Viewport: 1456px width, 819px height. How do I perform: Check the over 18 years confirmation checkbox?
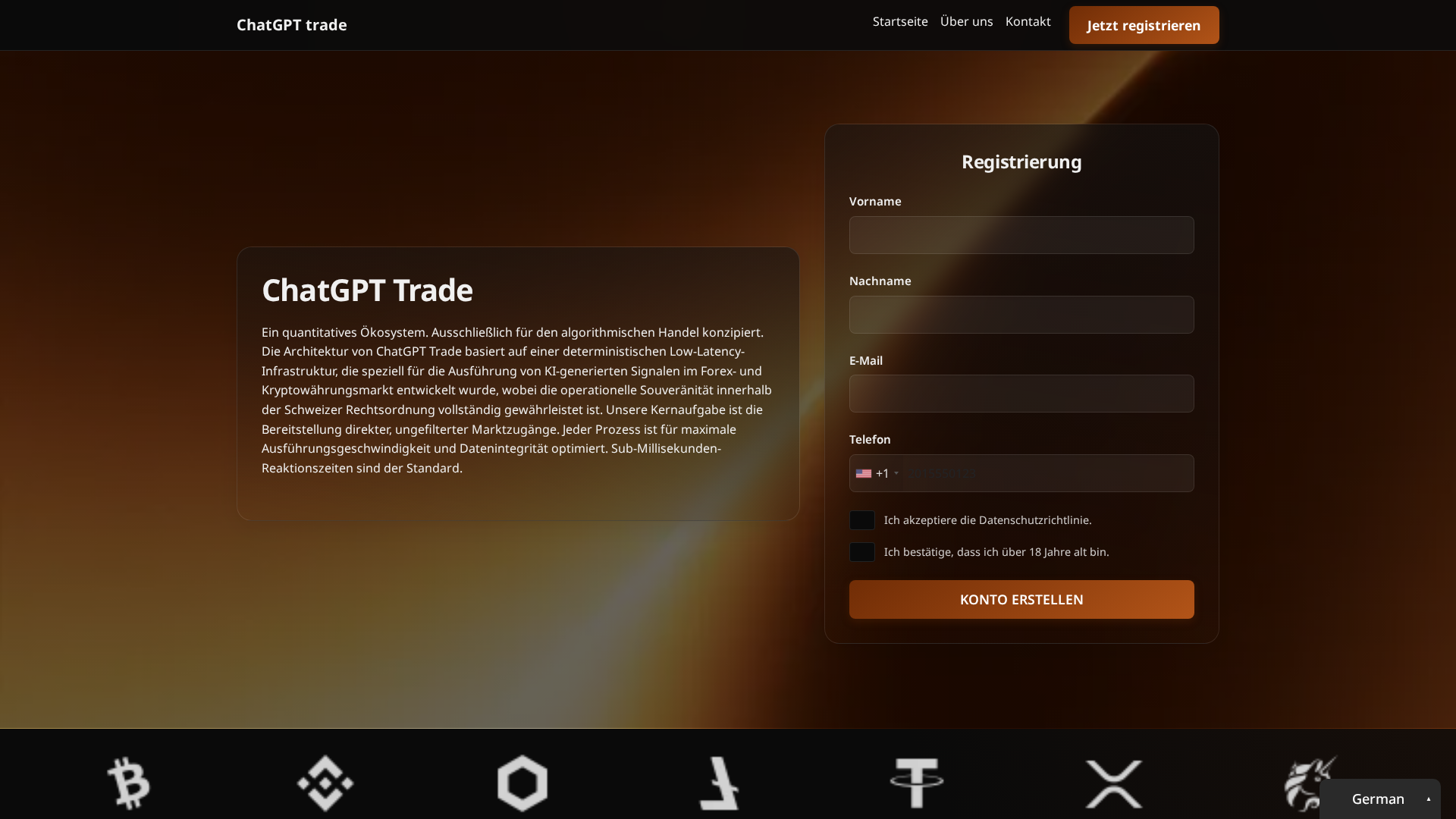click(x=862, y=552)
